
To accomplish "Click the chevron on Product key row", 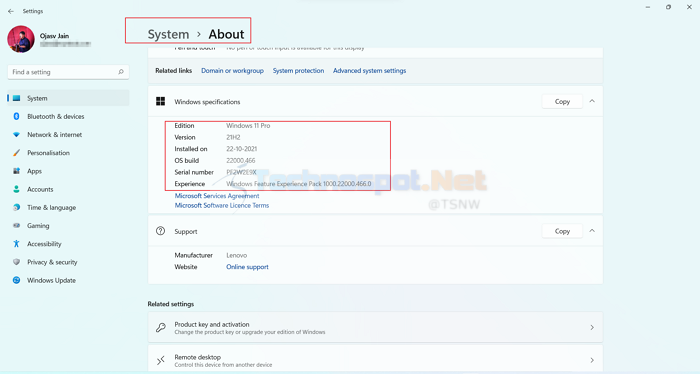I will click(x=592, y=328).
